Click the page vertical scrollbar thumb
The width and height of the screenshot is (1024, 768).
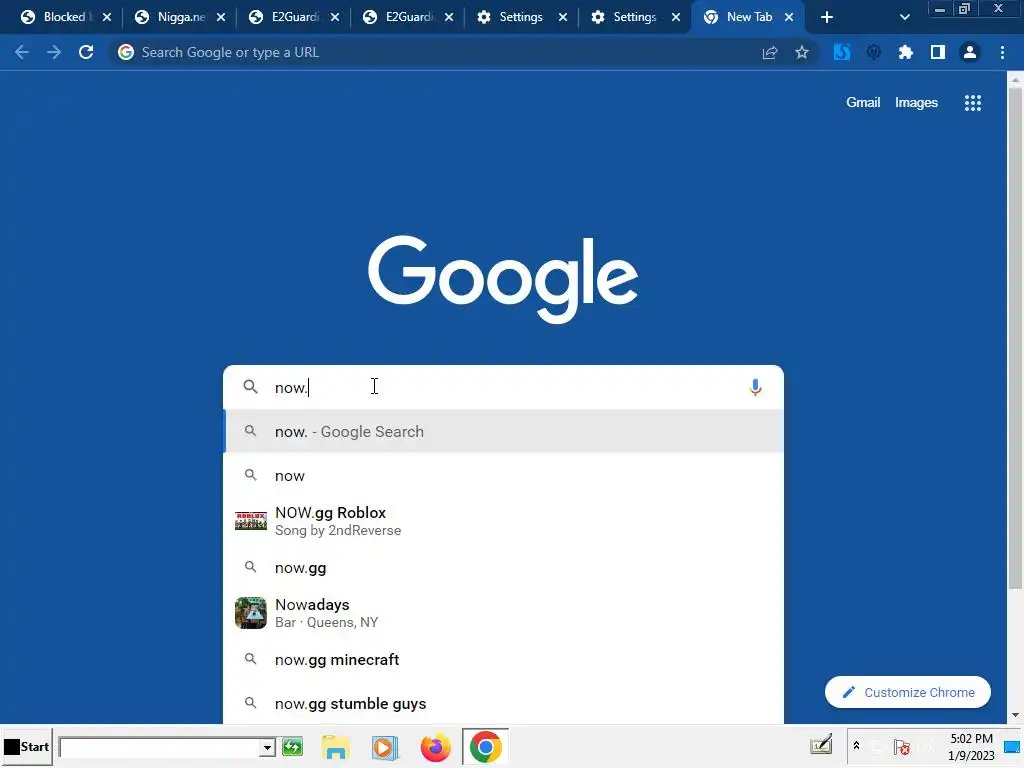coord(1015,336)
